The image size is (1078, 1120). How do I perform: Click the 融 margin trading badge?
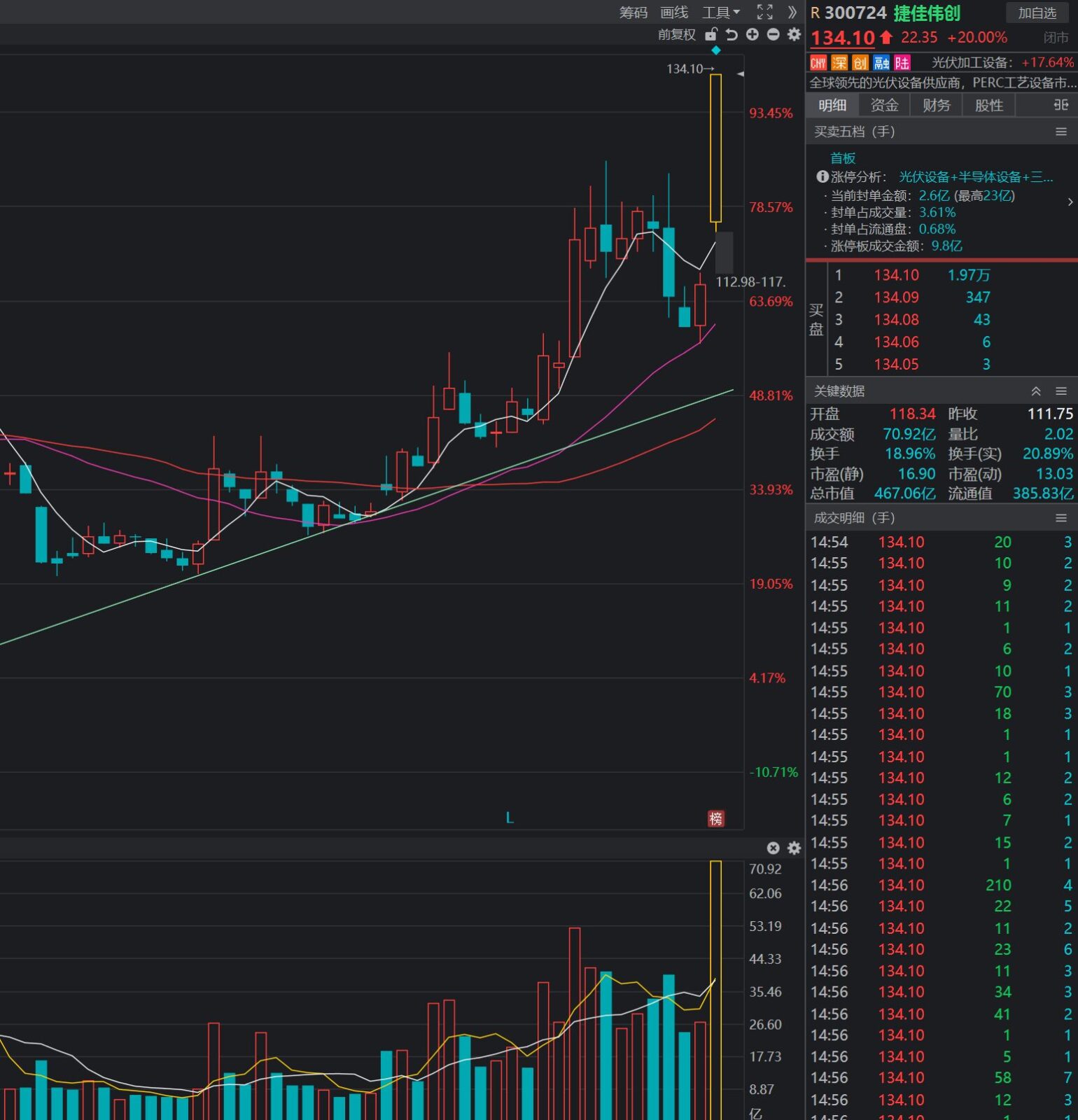(881, 63)
